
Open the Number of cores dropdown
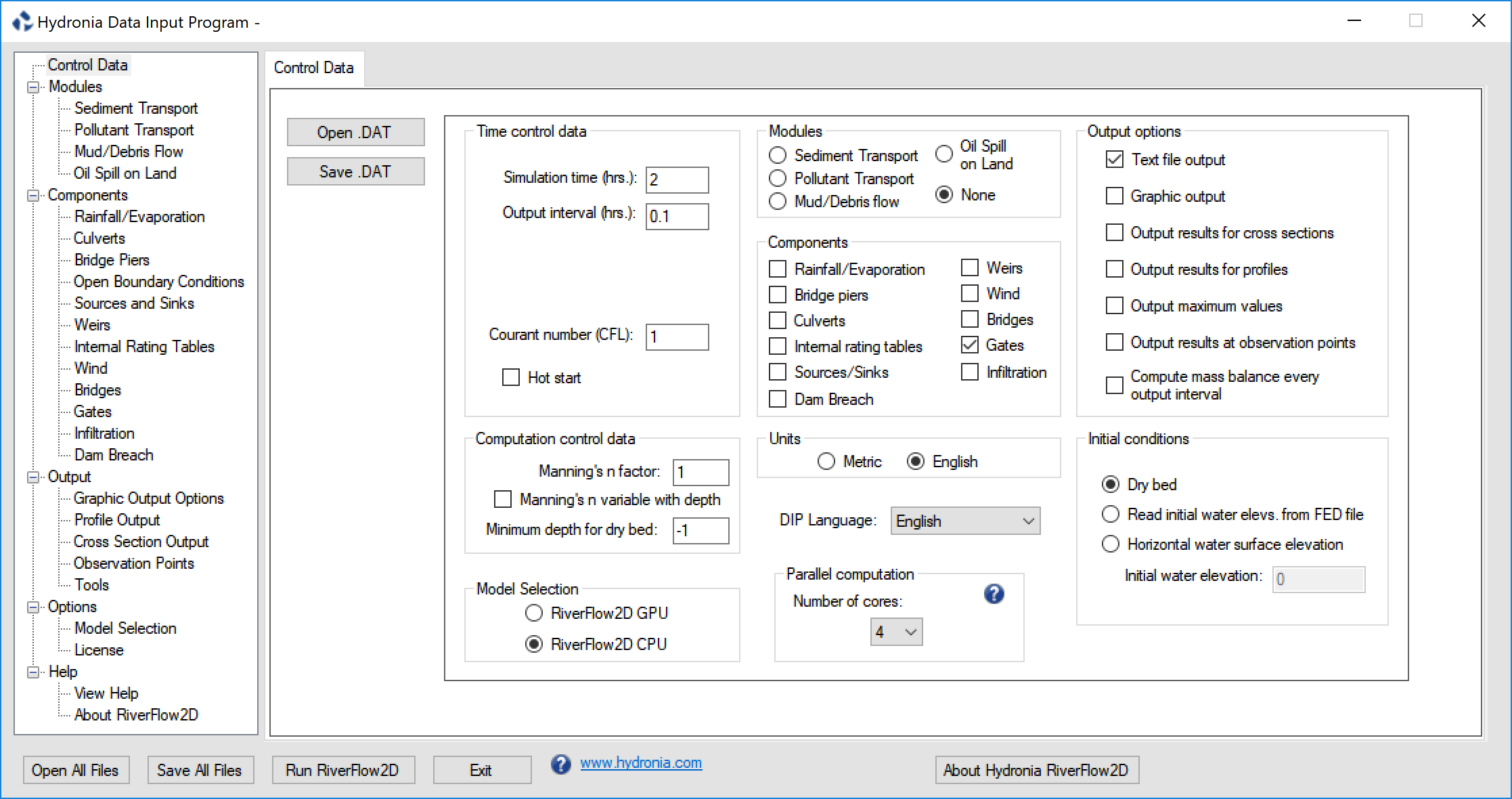pos(896,632)
